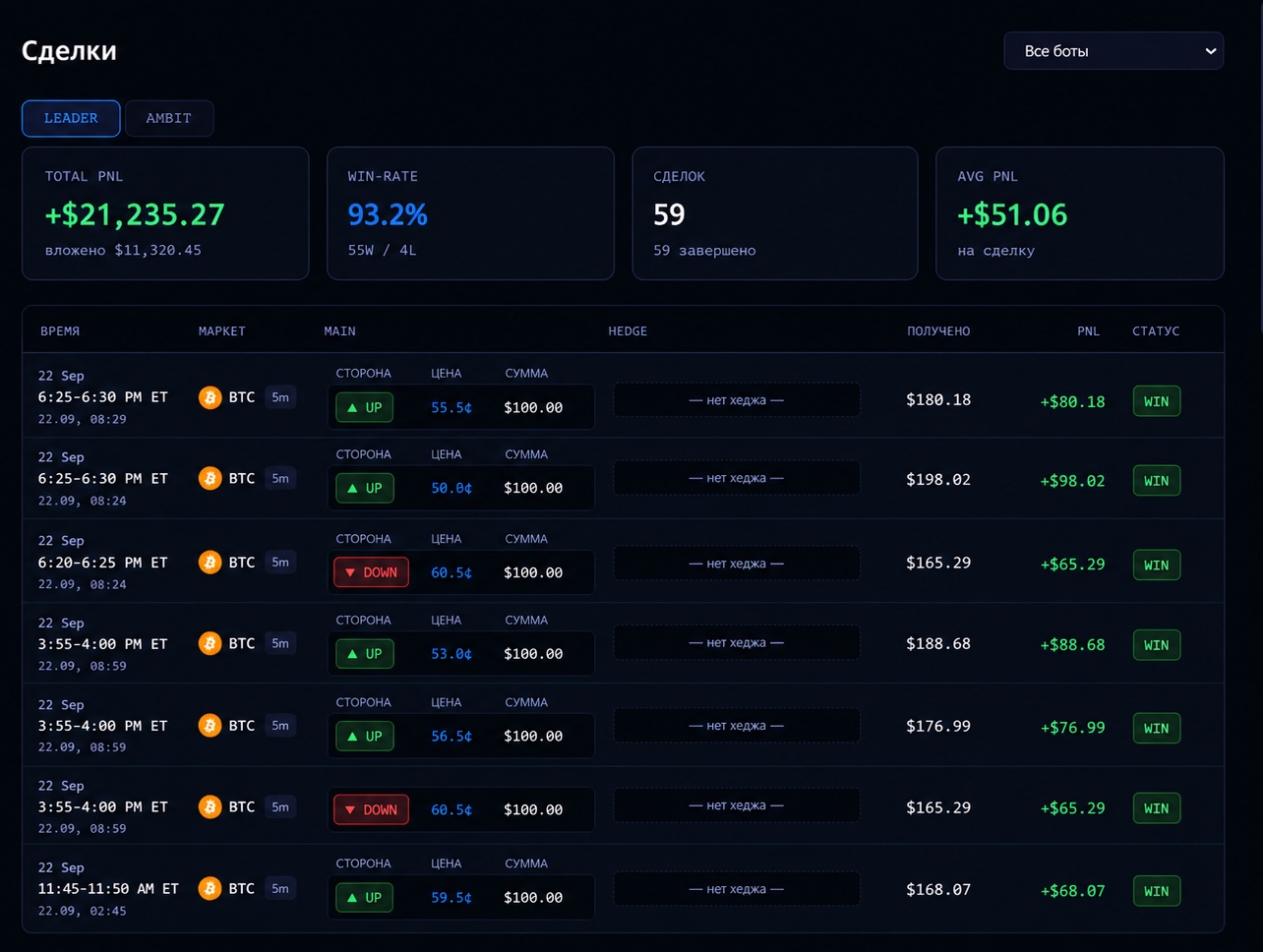Click the BTC coin icon in the +$76.99 row
Screen dimensions: 1263x952
click(x=210, y=726)
